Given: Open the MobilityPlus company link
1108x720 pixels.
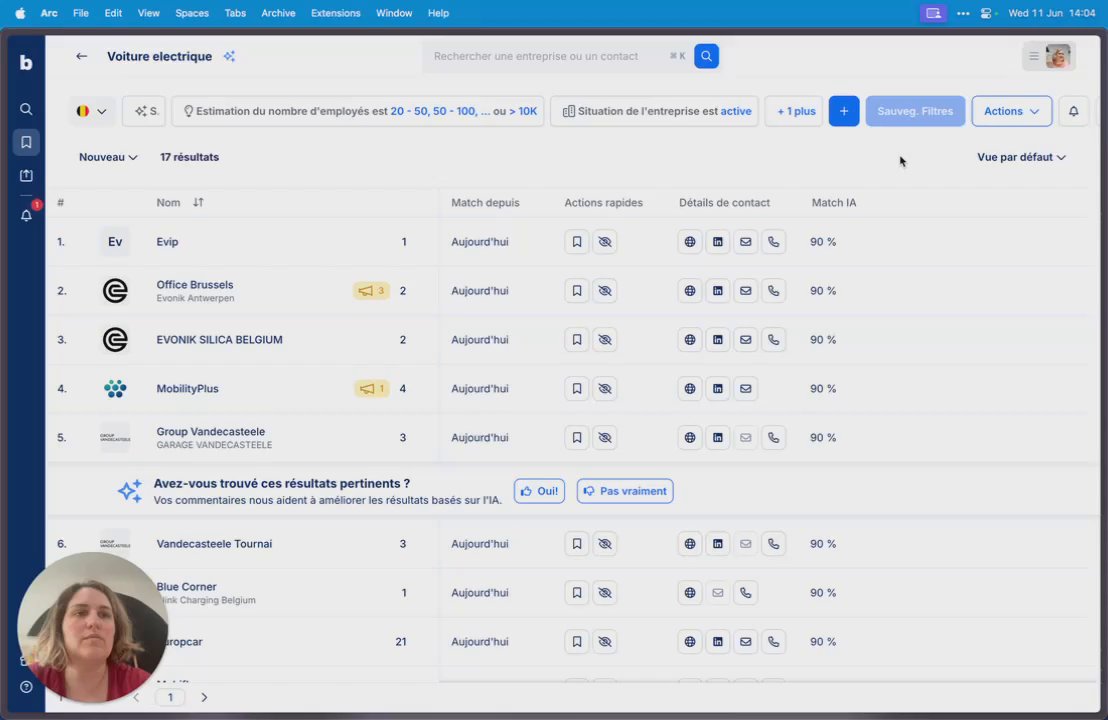Looking at the screenshot, I should pyautogui.click(x=187, y=389).
